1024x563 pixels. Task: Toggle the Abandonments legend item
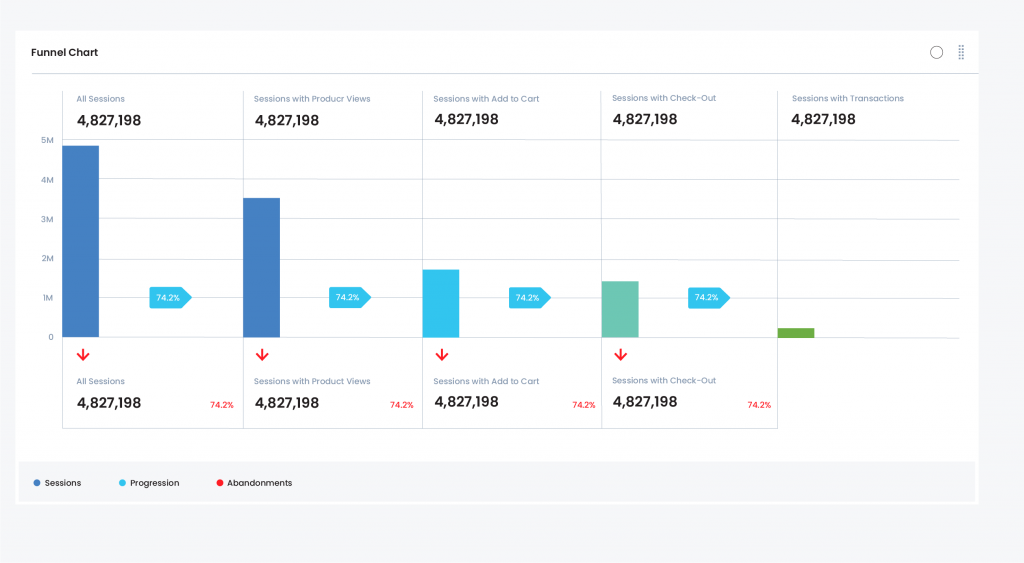[254, 483]
